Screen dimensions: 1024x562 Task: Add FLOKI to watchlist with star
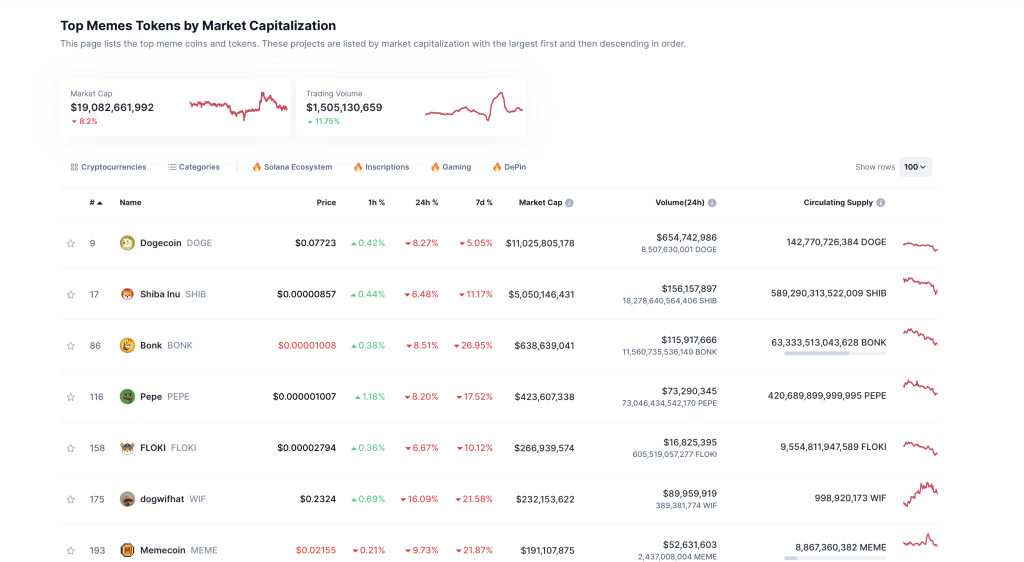(71, 448)
